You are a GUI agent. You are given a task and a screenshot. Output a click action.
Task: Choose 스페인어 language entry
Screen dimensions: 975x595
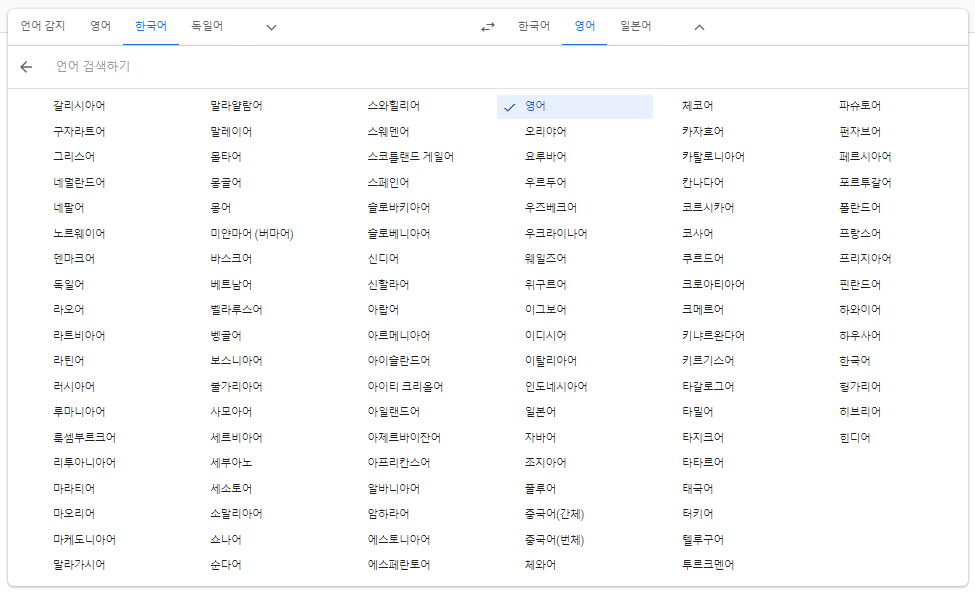[x=389, y=183]
